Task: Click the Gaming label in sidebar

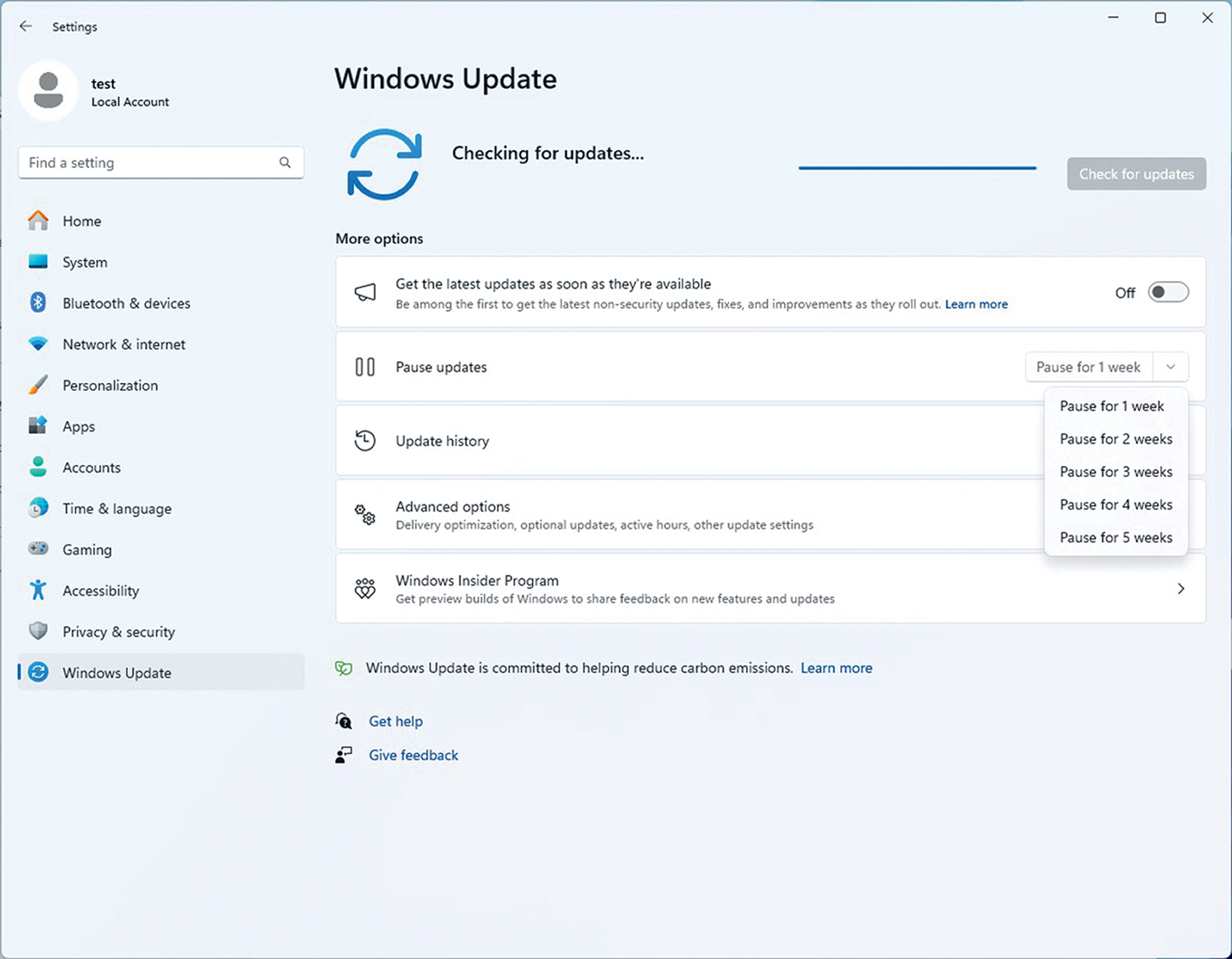Action: 87,549
